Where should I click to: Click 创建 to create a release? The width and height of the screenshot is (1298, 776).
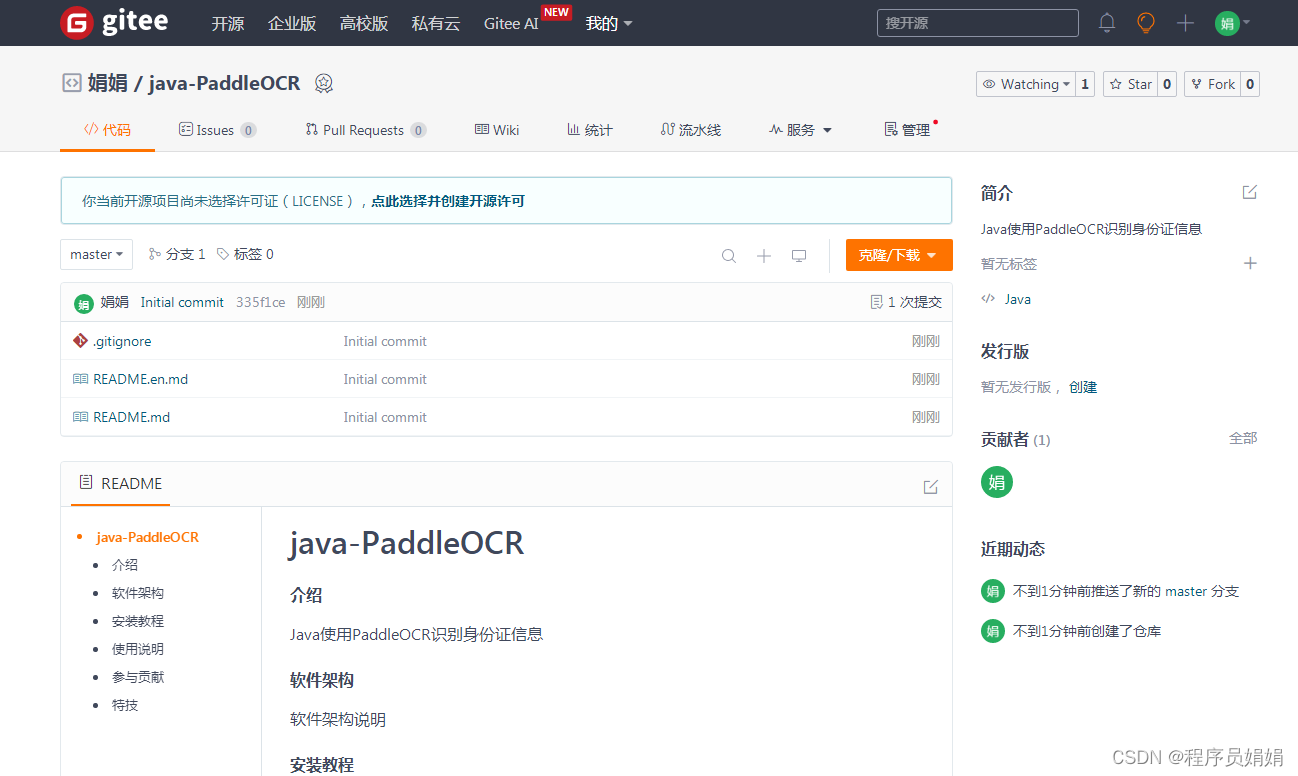[1083, 387]
